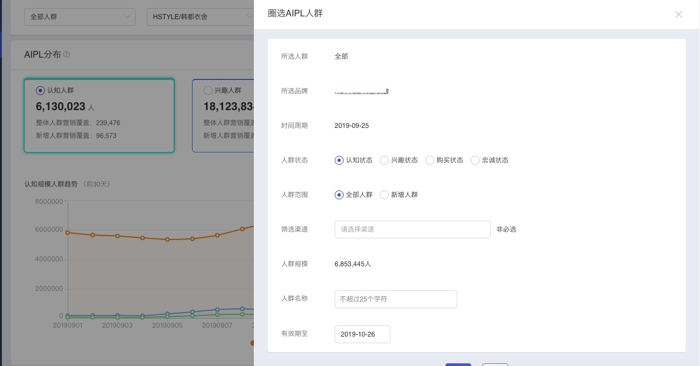Screen dimensions: 700x366
Task: Focus the 人群名称 name input field
Action: (396, 299)
